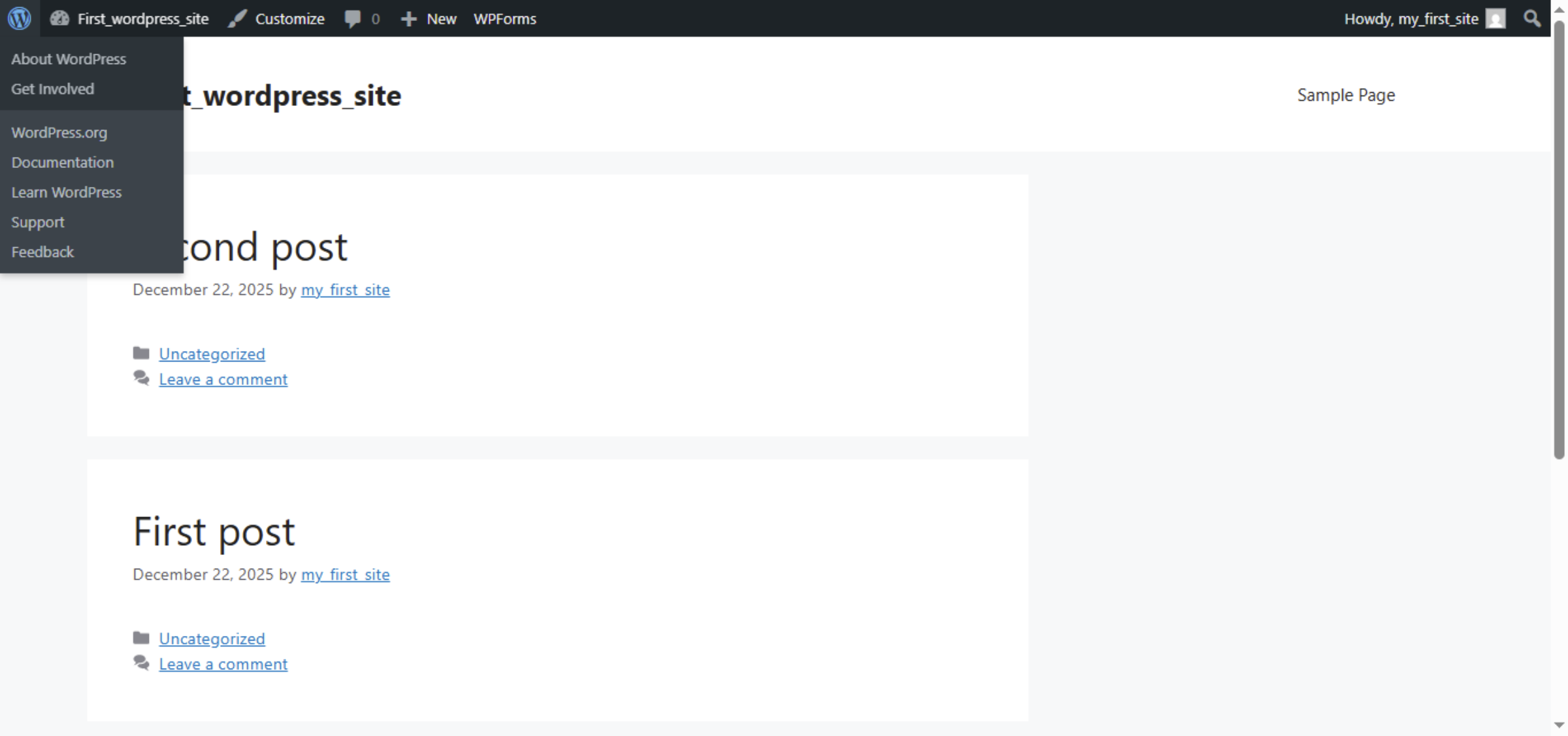Click the WordPress logo in the admin bar

click(19, 18)
